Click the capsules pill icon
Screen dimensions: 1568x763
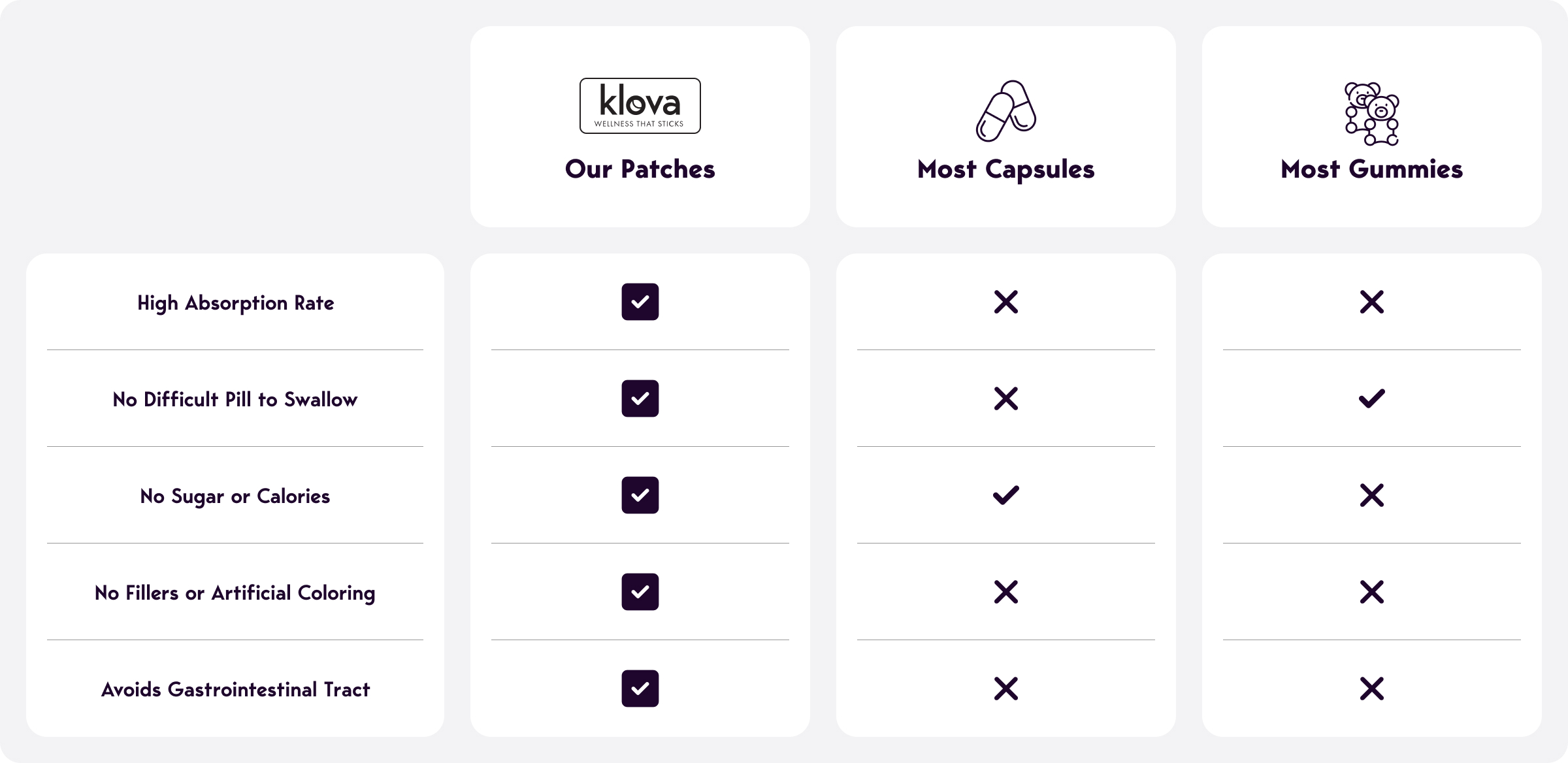click(1005, 110)
